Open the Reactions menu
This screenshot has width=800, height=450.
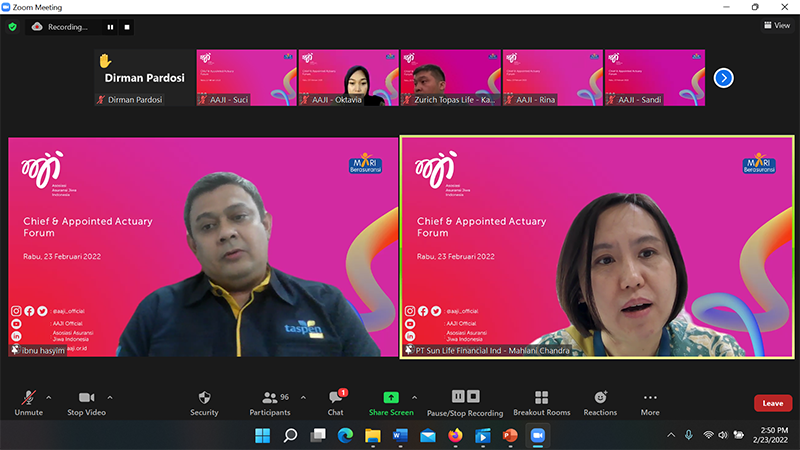(600, 403)
